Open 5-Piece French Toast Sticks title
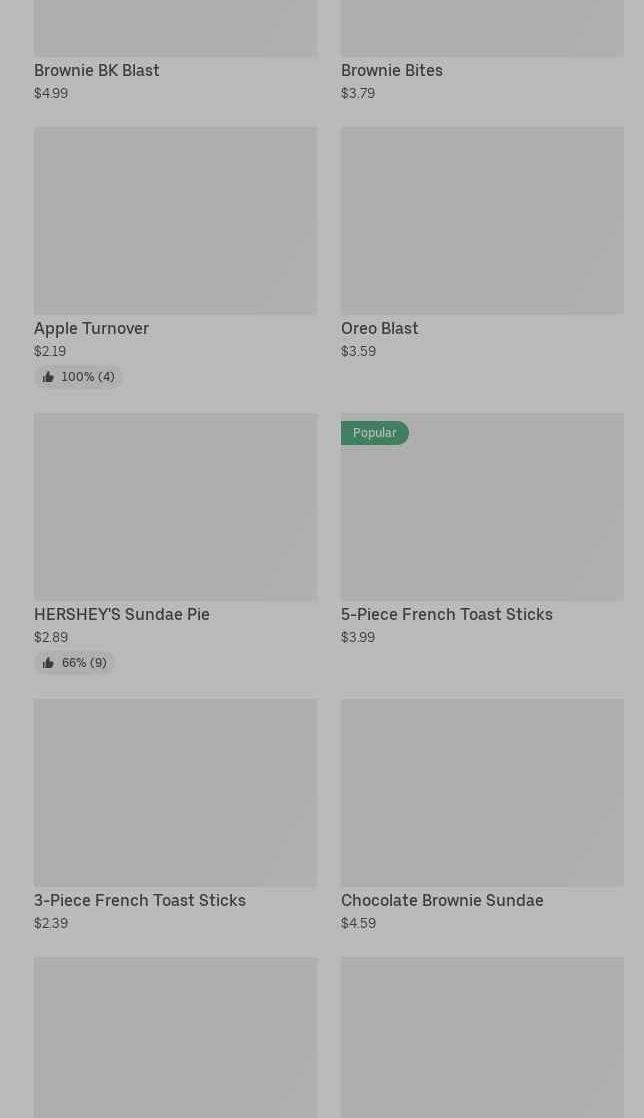This screenshot has width=644, height=1118. coord(447,614)
